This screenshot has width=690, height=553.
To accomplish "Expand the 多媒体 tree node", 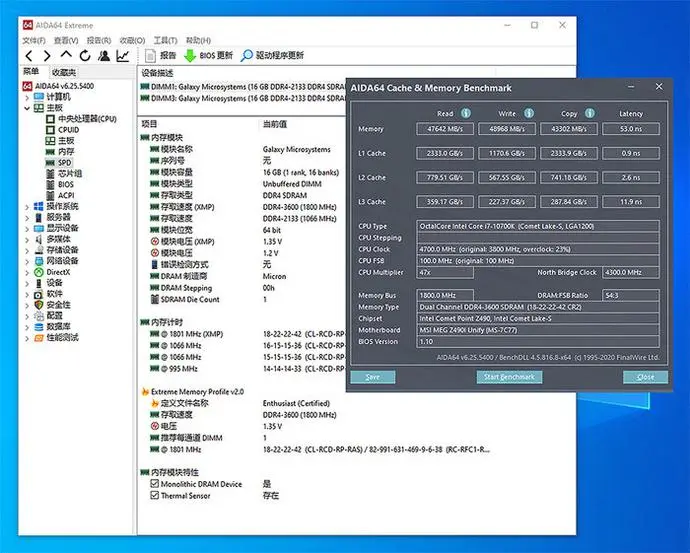I will pyautogui.click(x=27, y=239).
